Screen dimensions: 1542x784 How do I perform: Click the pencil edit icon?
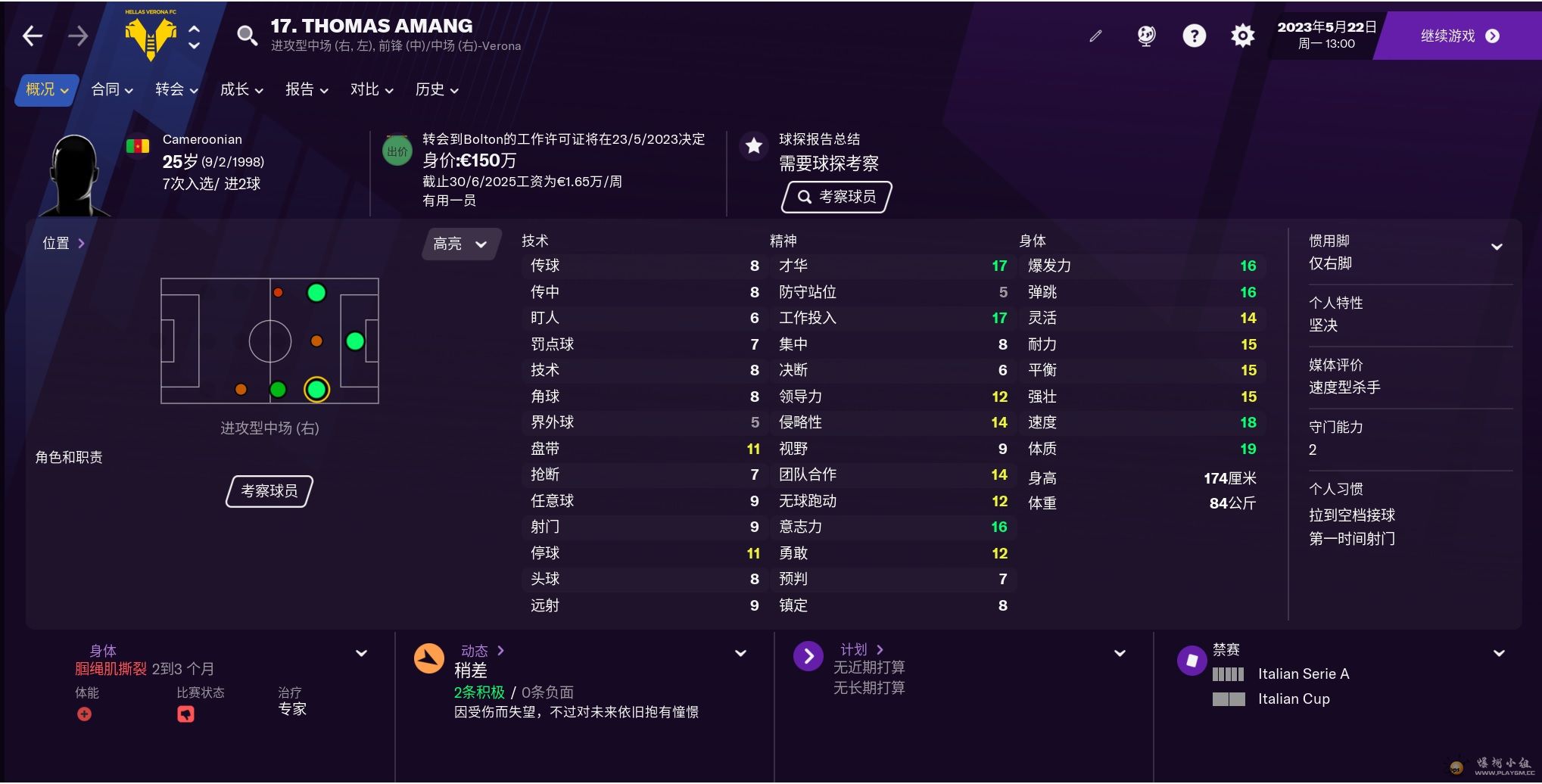1095,36
